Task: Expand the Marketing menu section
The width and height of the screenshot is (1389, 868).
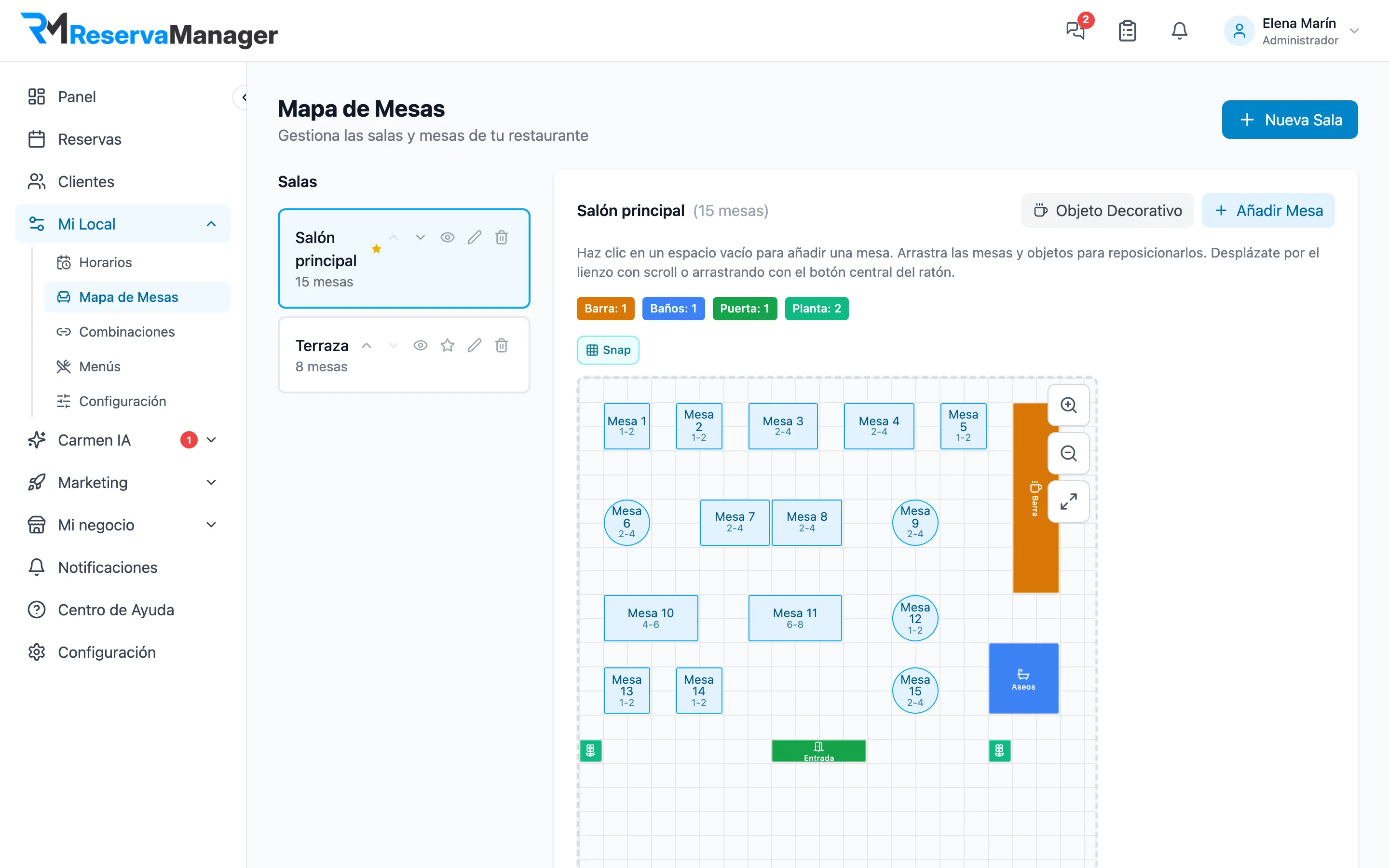Action: click(211, 482)
